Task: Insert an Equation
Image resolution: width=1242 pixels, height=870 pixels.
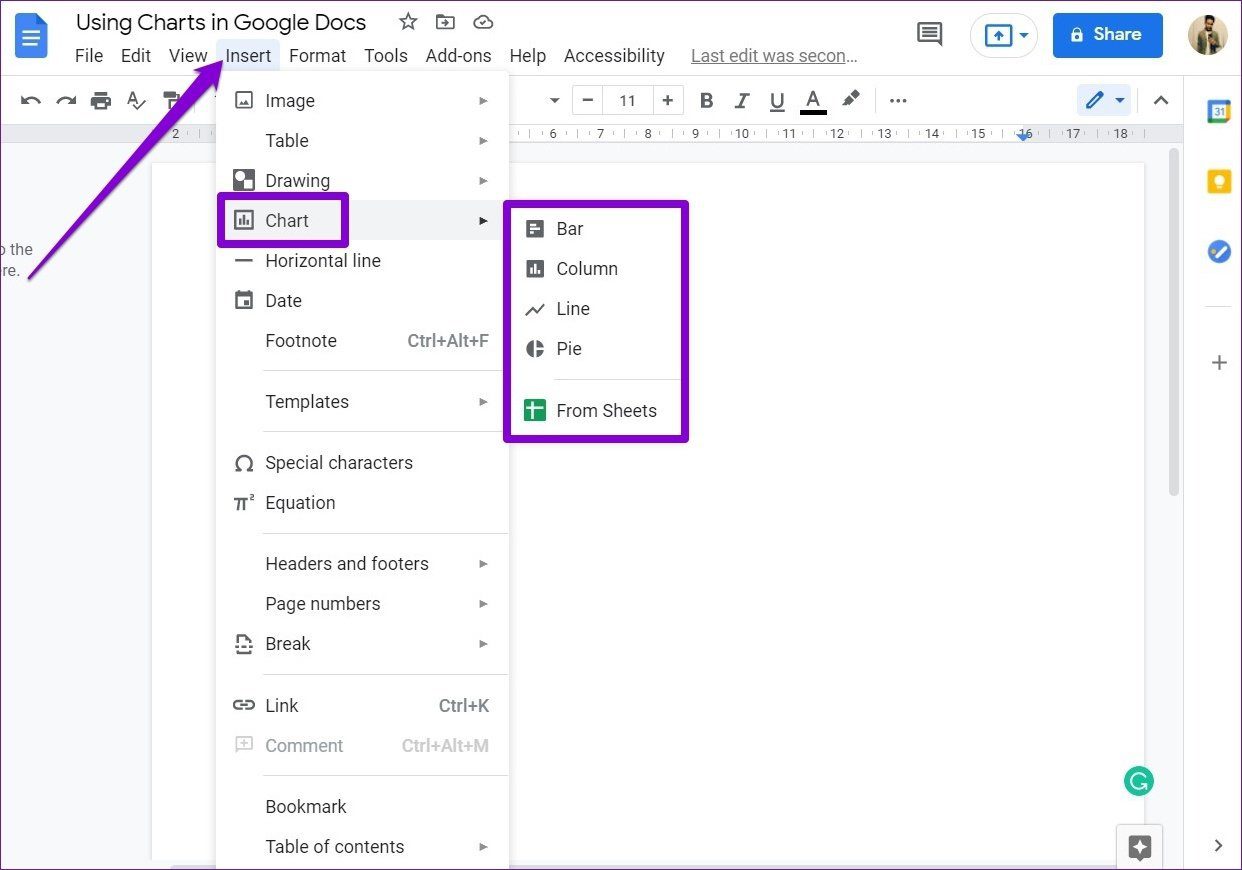Action: (x=362, y=503)
